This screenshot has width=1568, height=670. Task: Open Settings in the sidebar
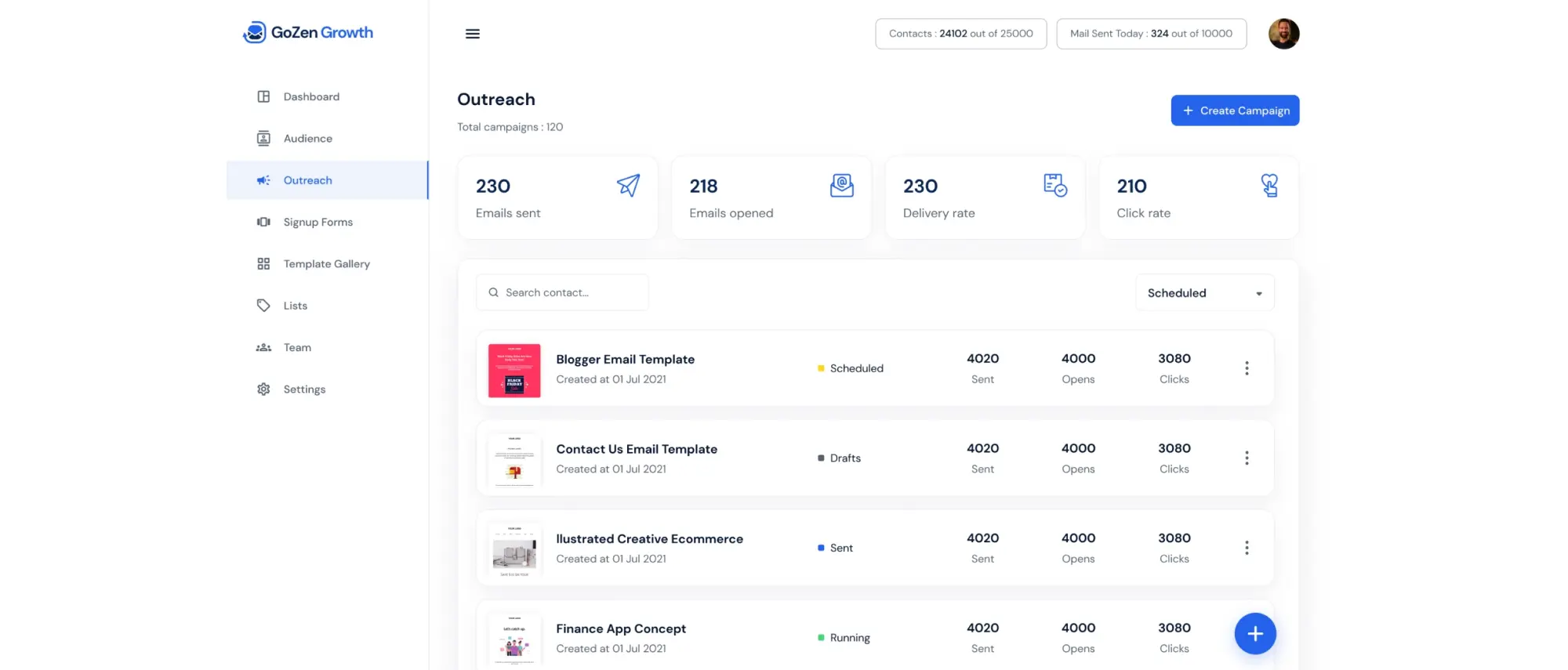(304, 389)
